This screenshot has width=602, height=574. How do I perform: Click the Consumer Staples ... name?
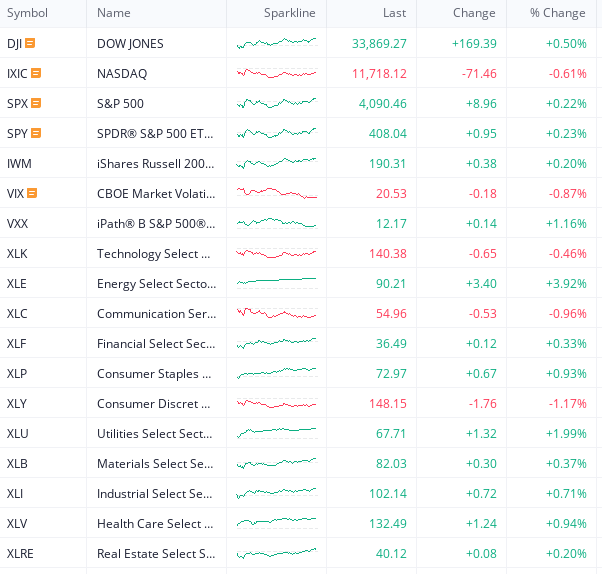[154, 374]
